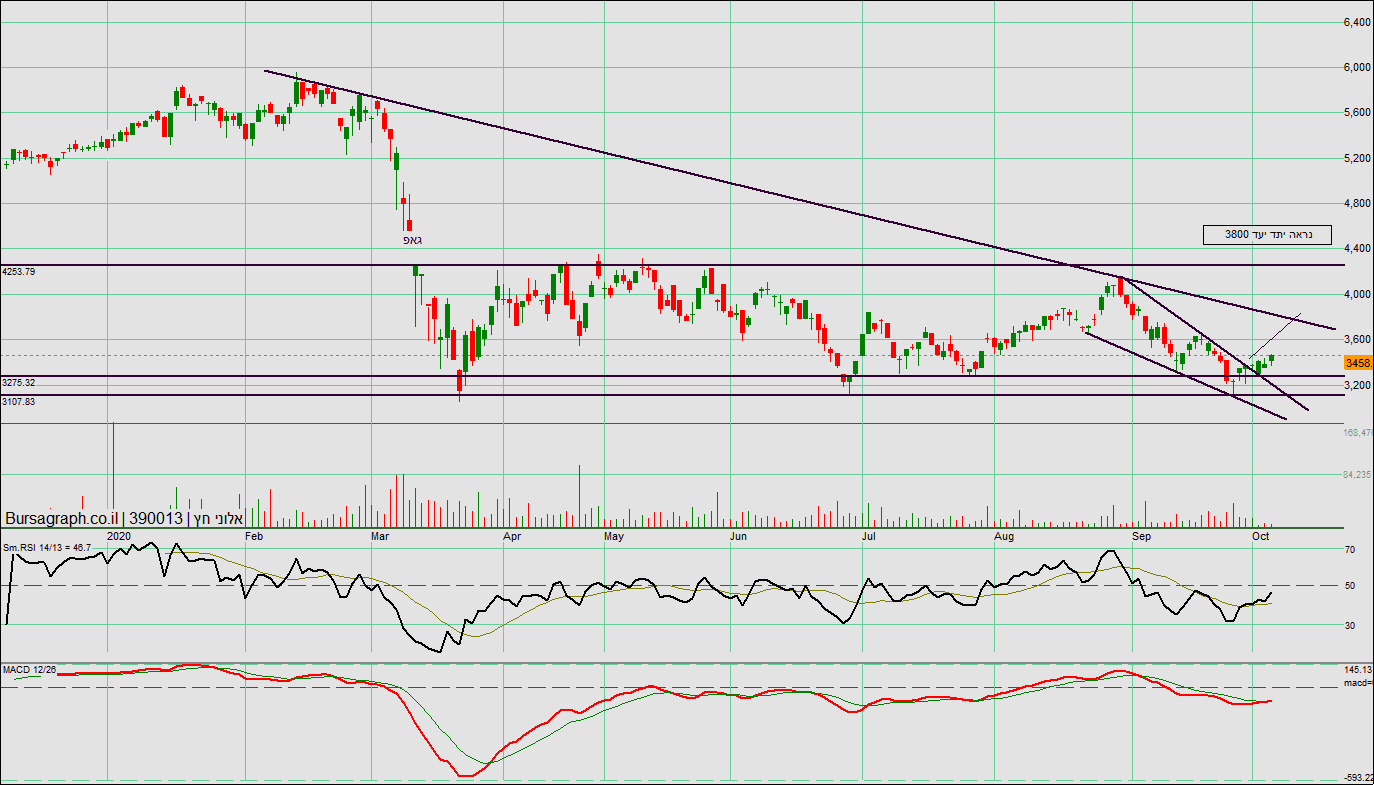The height and width of the screenshot is (785, 1374).
Task: Click the 2020 year label on time axis
Action: (119, 537)
